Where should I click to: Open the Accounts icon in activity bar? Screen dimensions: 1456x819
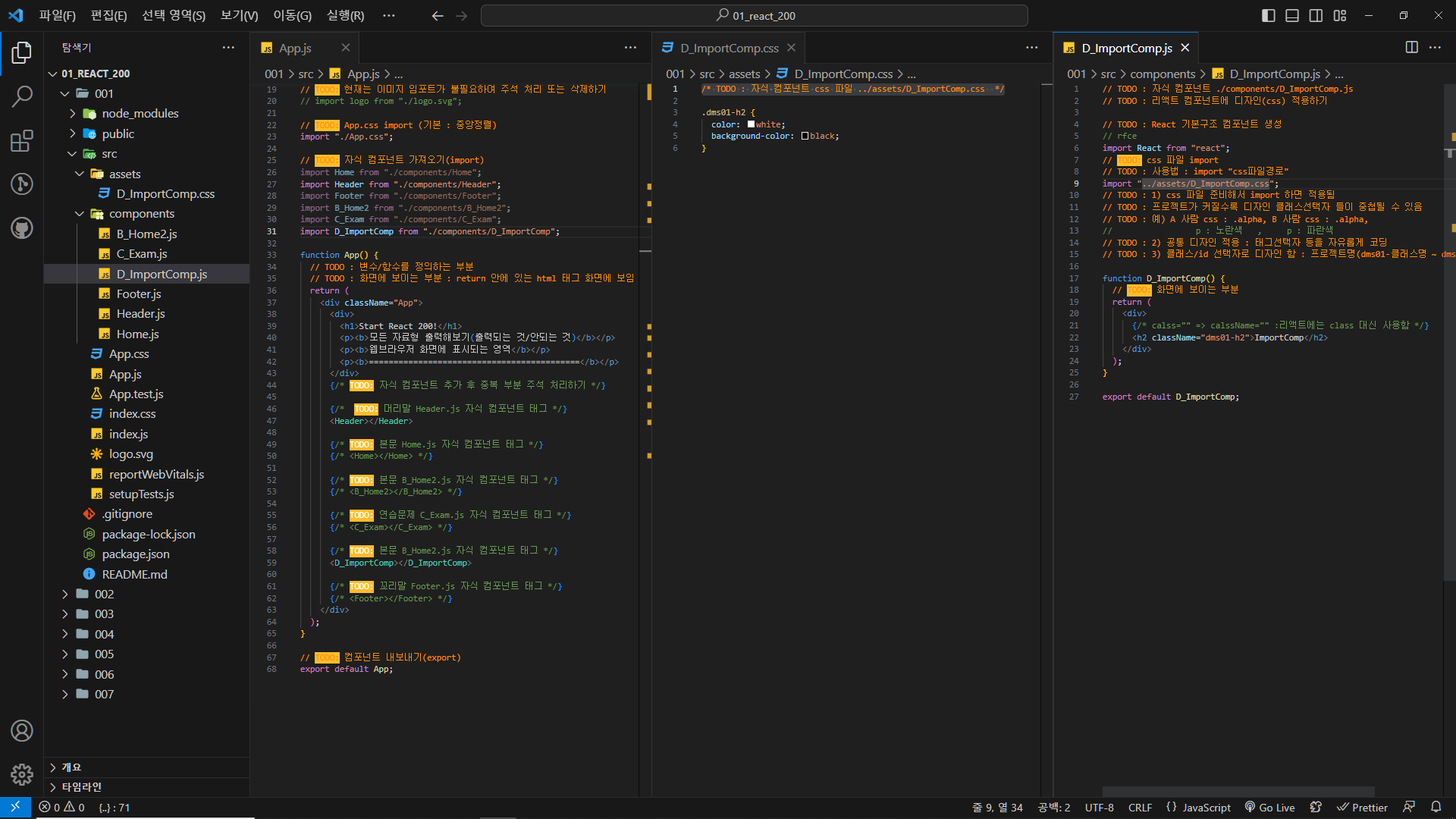click(x=22, y=731)
